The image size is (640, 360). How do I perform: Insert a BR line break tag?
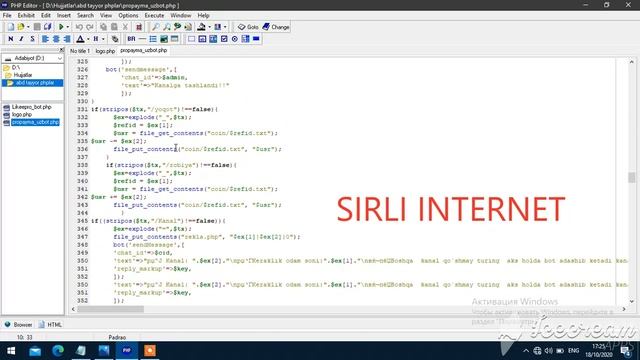click(131, 39)
